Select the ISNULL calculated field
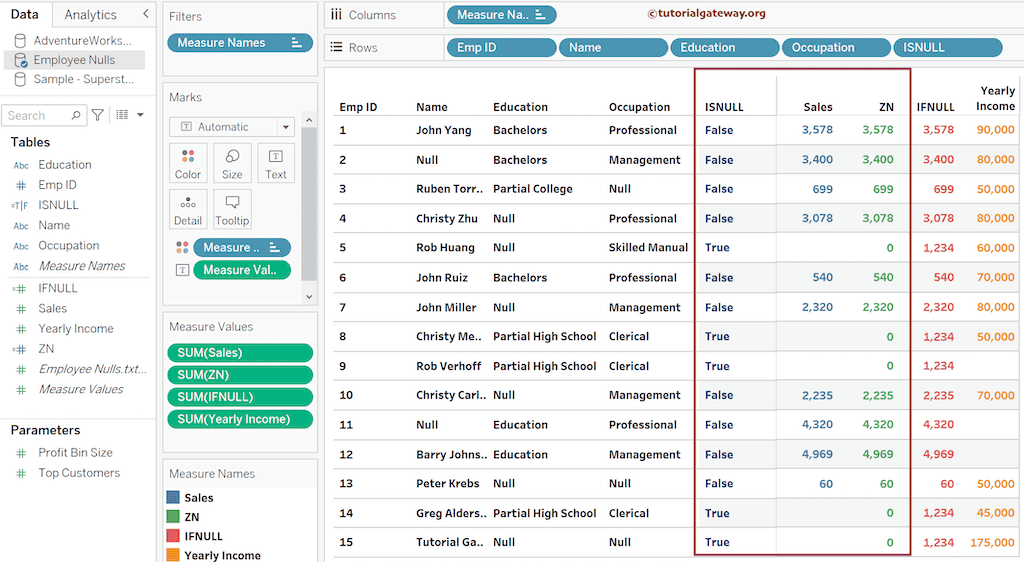This screenshot has height=562, width=1024. [x=58, y=205]
